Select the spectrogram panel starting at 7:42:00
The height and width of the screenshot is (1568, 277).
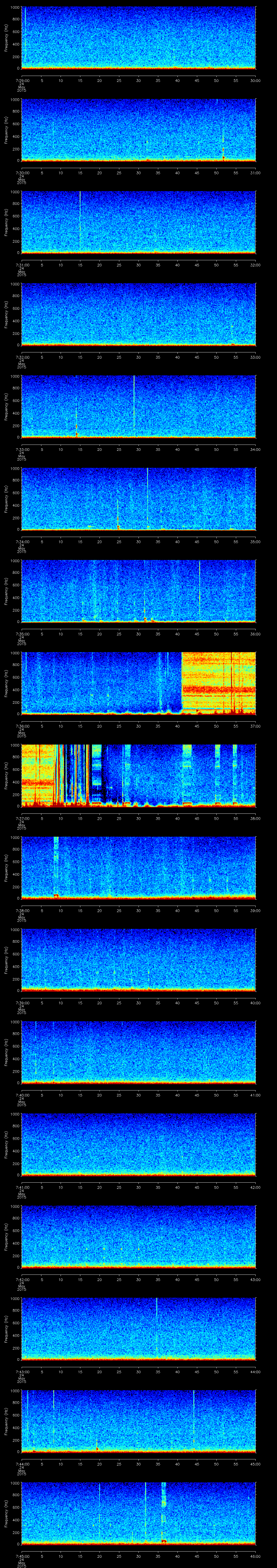[138, 1237]
